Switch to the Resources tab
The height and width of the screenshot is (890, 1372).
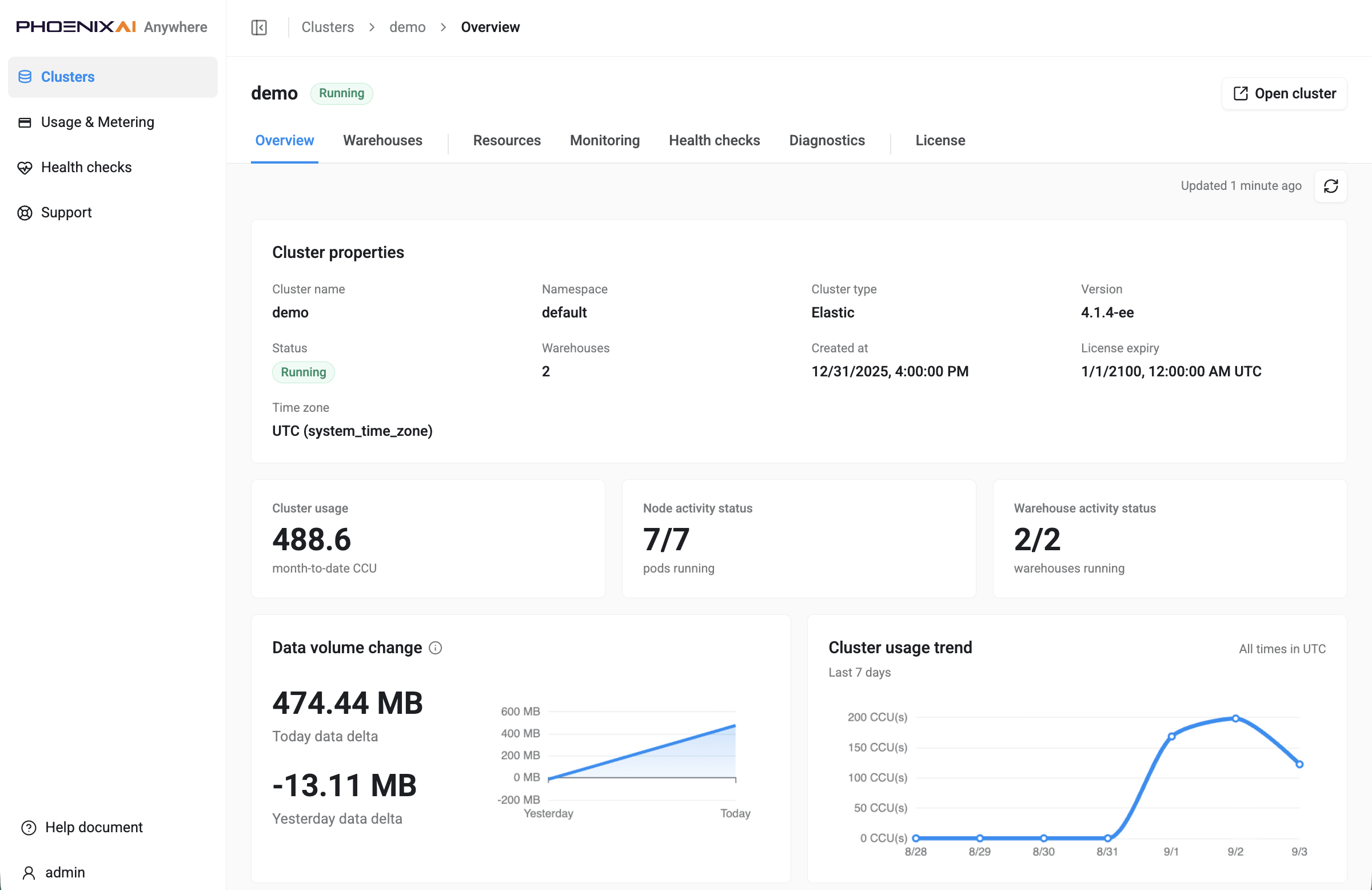point(506,141)
